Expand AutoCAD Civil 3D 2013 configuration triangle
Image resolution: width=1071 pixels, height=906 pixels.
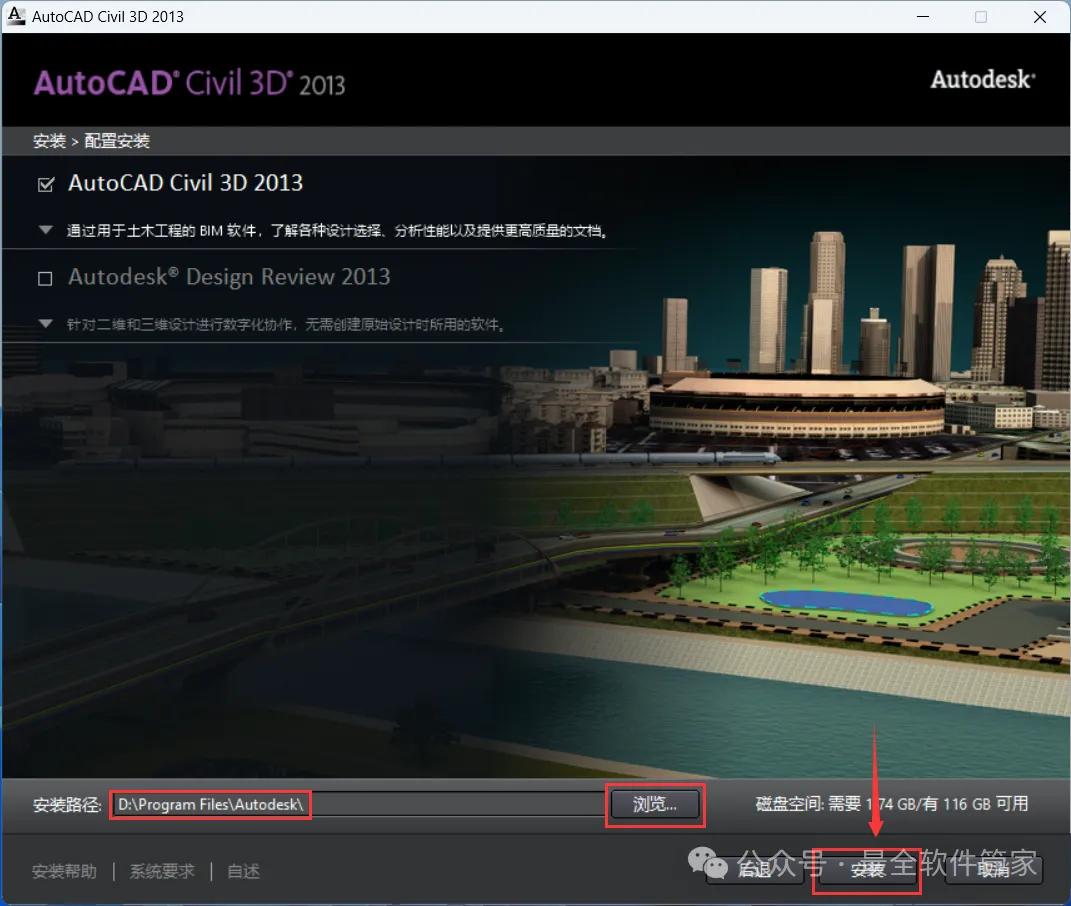(x=46, y=230)
